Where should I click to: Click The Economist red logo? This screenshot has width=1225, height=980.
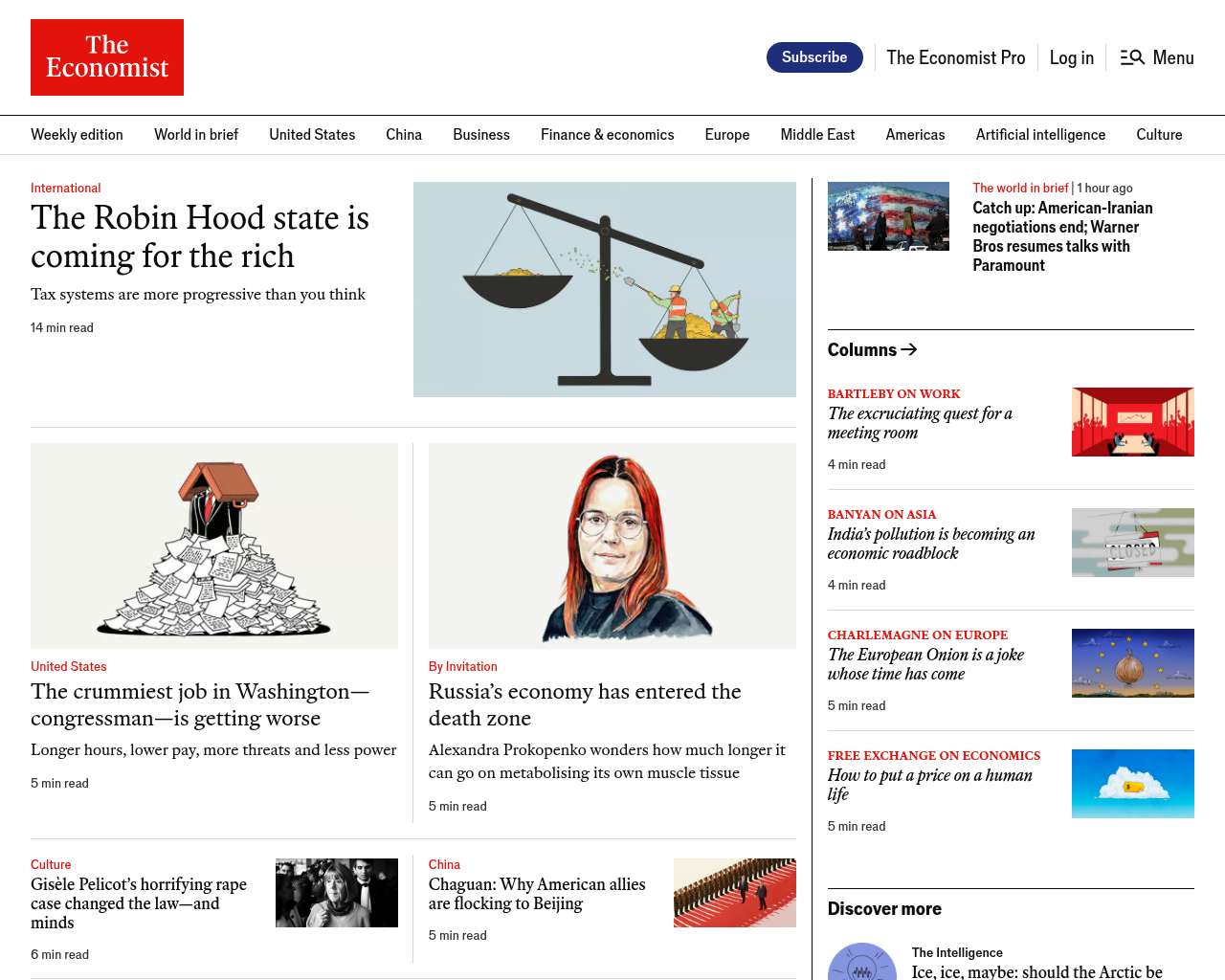107,57
